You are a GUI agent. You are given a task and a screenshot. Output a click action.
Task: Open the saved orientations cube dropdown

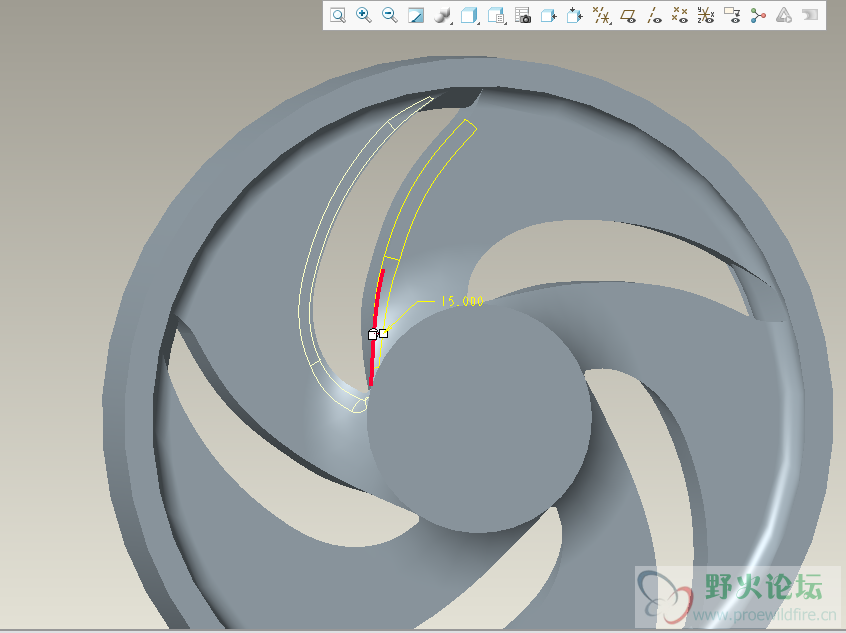click(469, 15)
